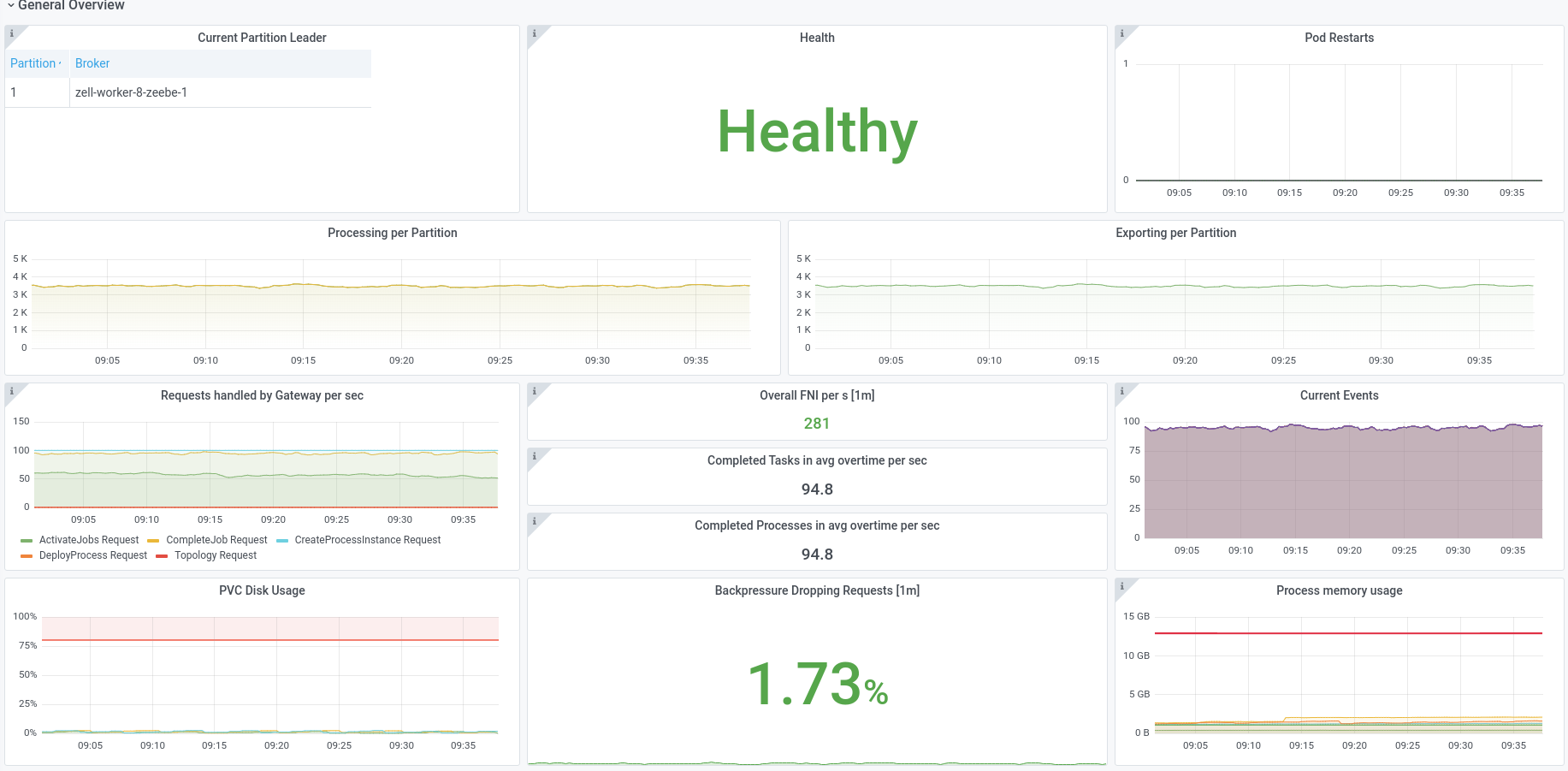Open Exporting per Partition title menu
The image size is (1568, 771).
pyautogui.click(x=1175, y=233)
